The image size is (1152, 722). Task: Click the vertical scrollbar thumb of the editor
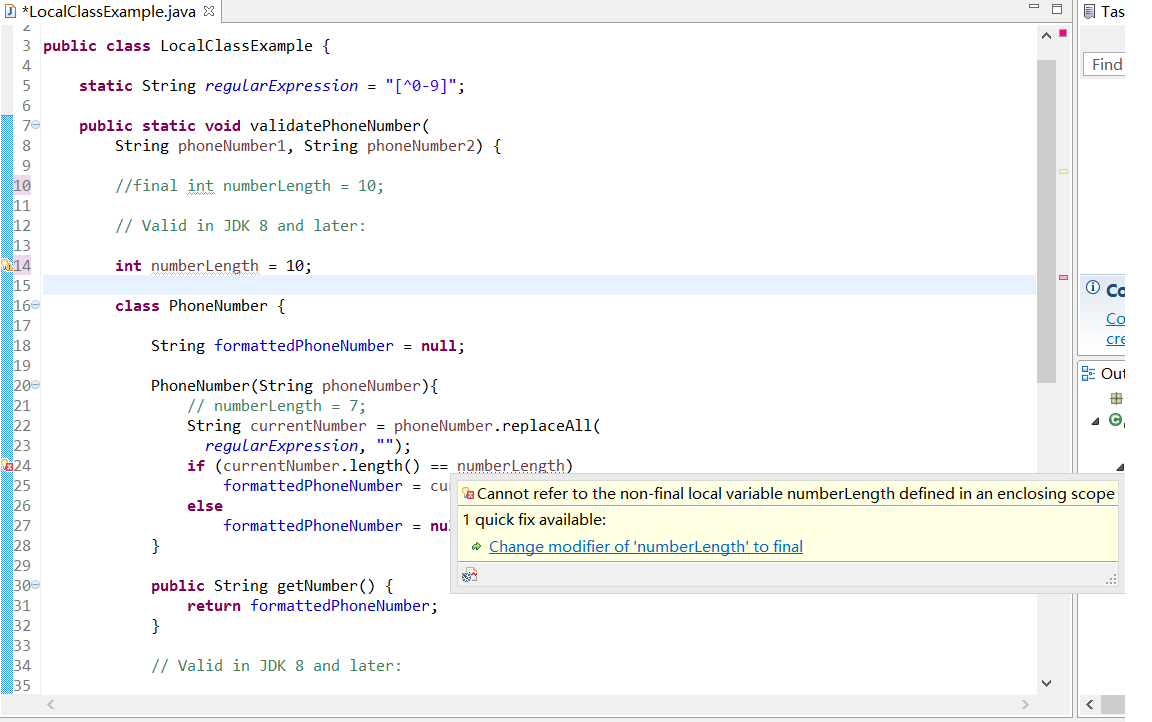[1046, 221]
